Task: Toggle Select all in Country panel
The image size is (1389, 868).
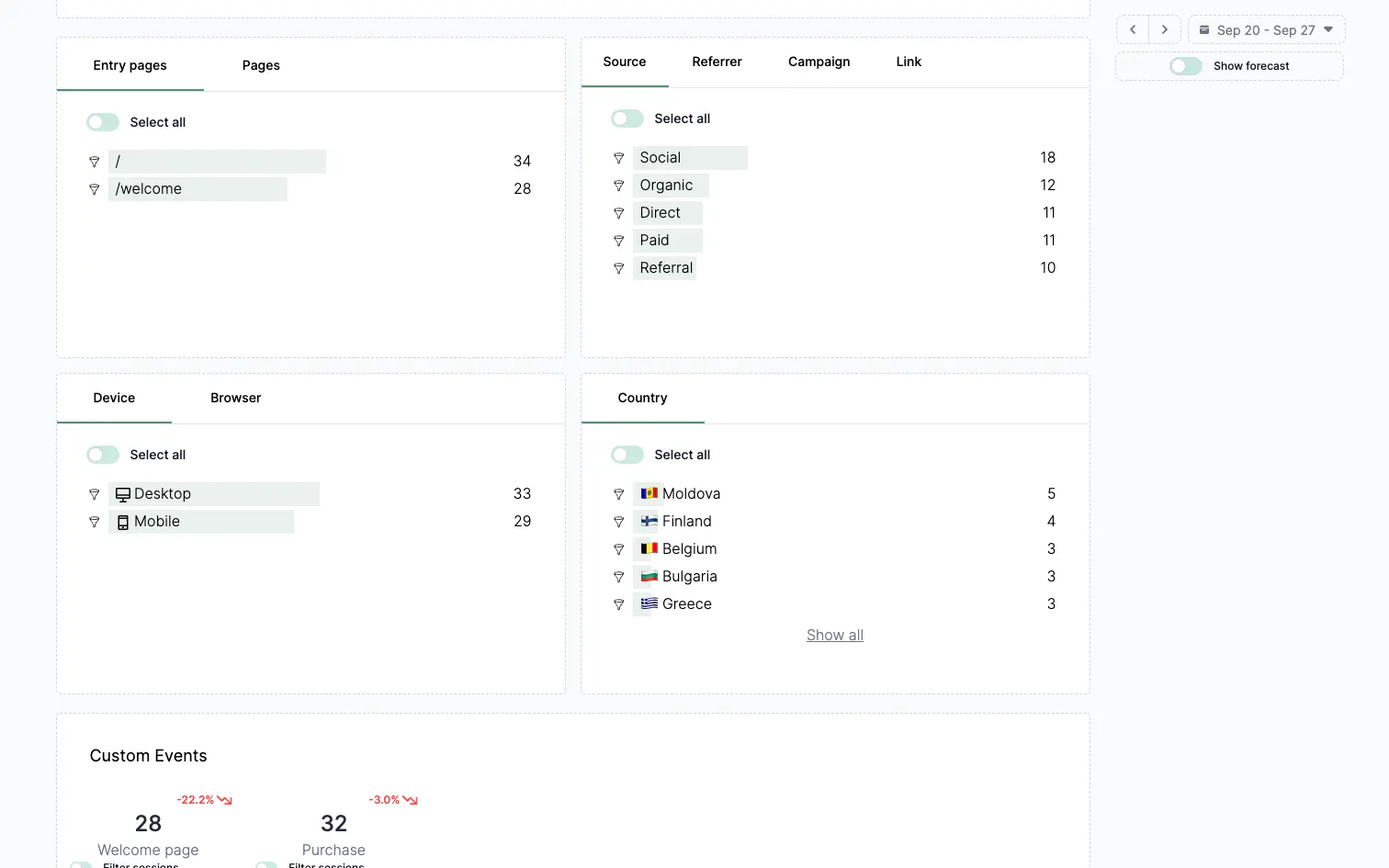Action: [x=627, y=455]
